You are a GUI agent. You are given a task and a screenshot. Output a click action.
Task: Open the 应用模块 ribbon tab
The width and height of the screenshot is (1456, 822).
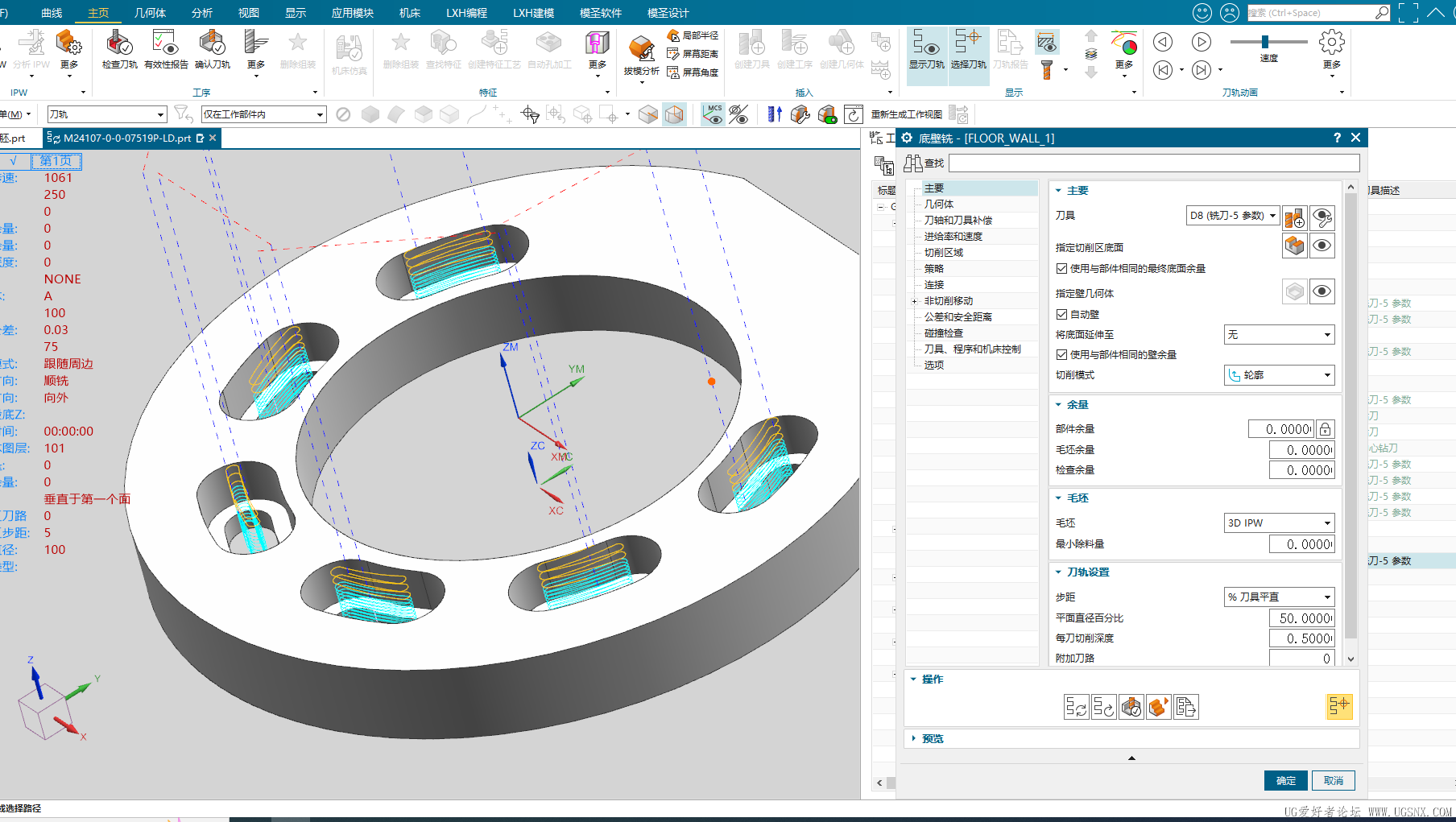tap(352, 13)
